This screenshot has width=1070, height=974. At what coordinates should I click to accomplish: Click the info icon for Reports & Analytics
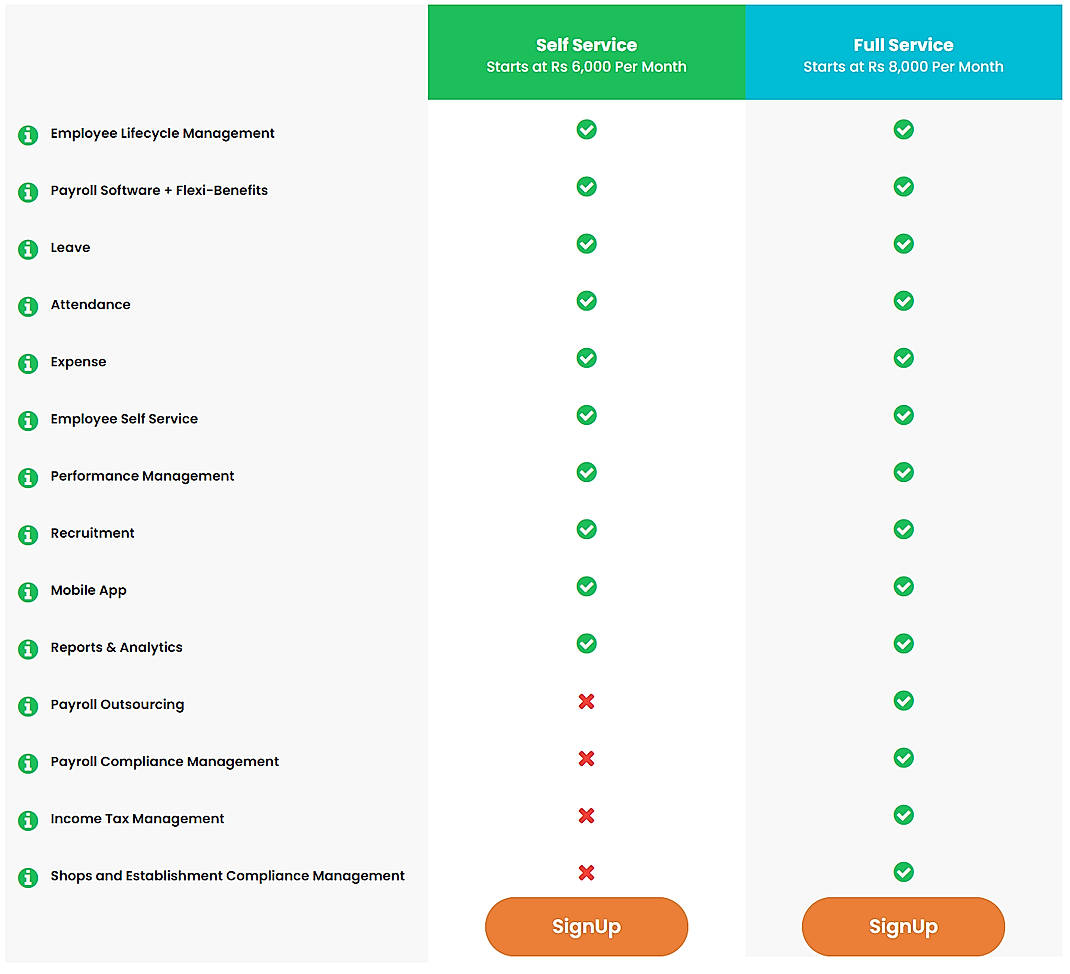coord(27,649)
